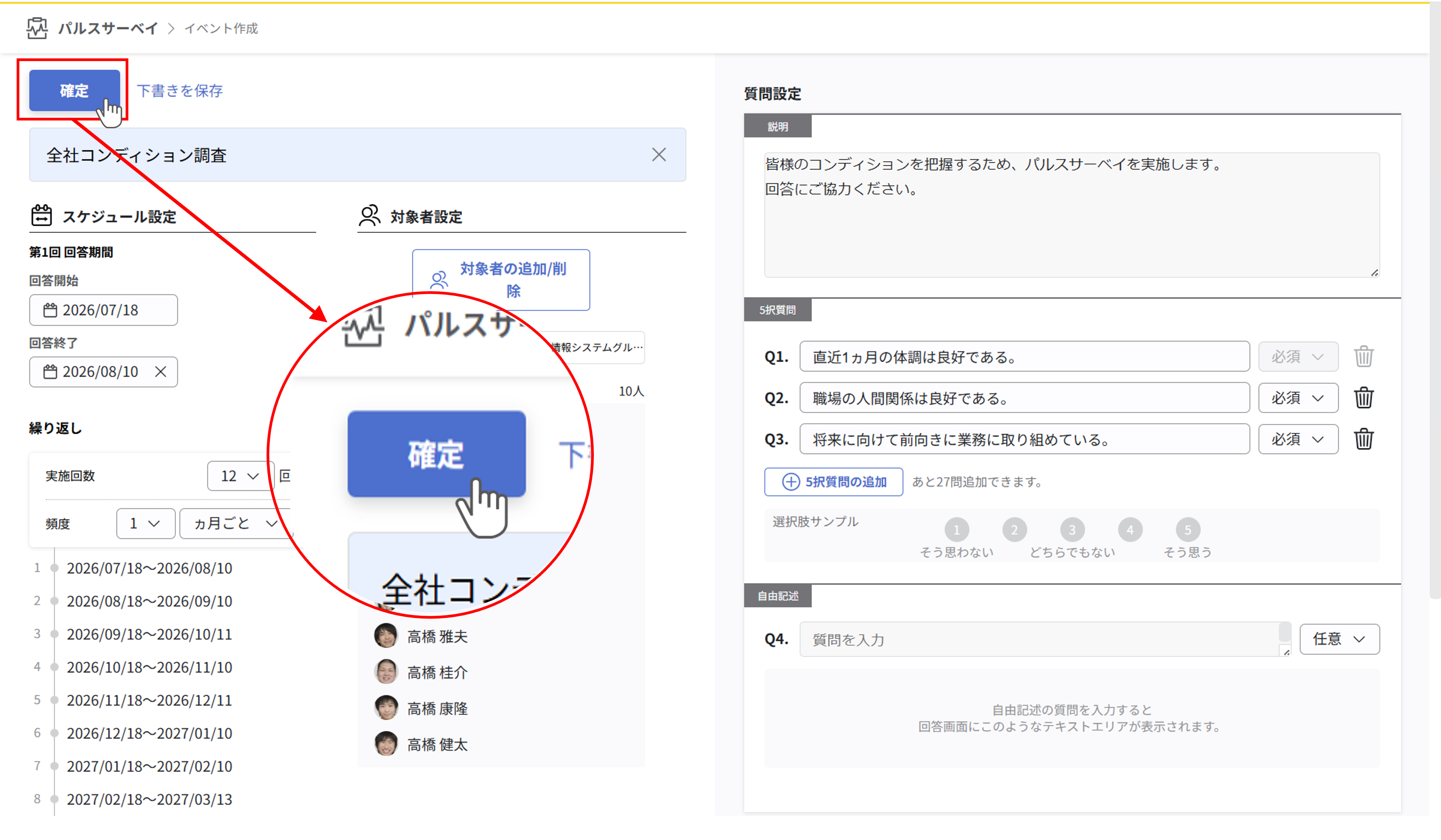Click the 対象者設定 people icon
Image resolution: width=1441 pixels, height=840 pixels.
click(x=369, y=216)
